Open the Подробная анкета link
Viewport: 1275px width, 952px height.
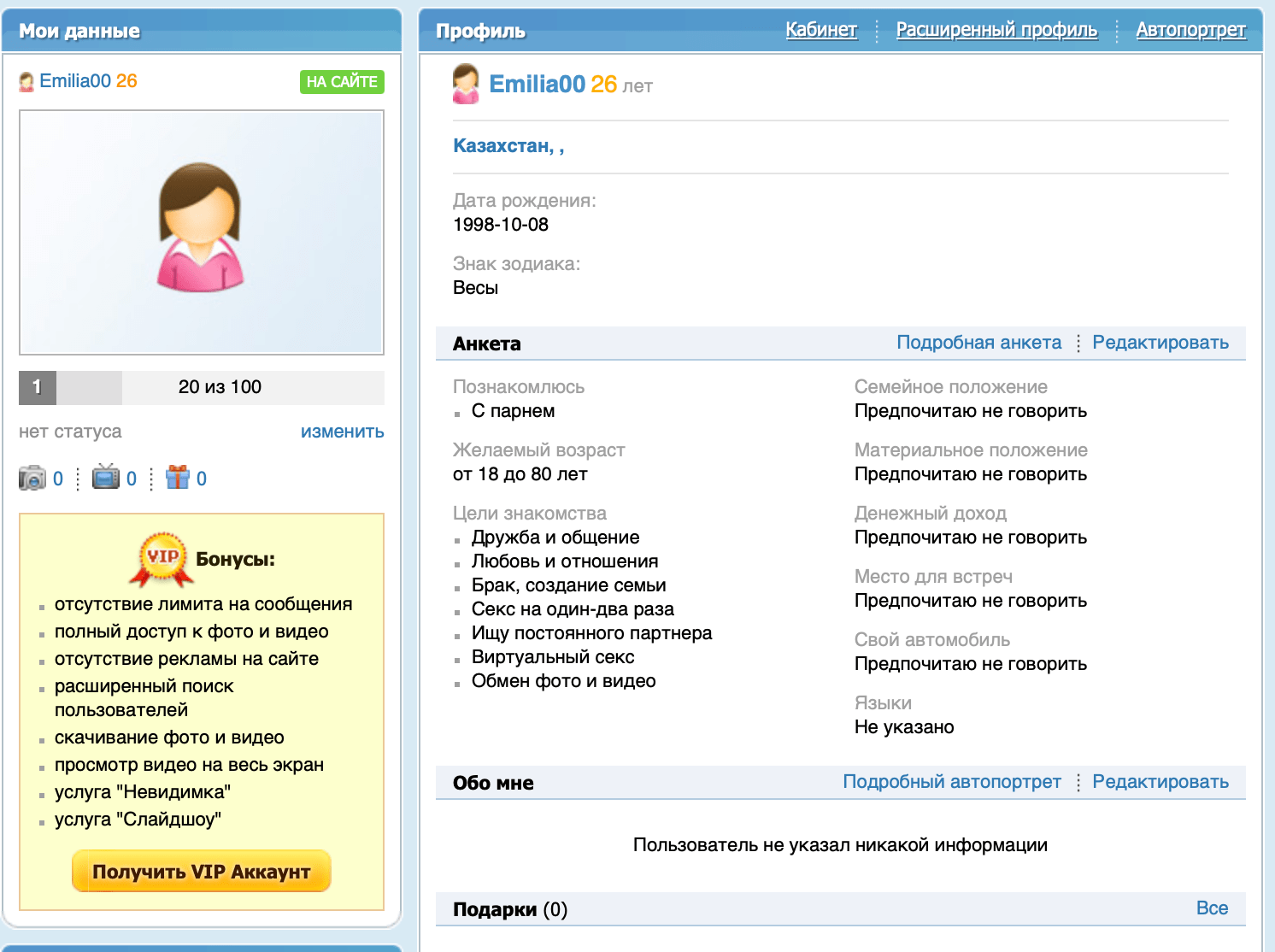pos(978,343)
